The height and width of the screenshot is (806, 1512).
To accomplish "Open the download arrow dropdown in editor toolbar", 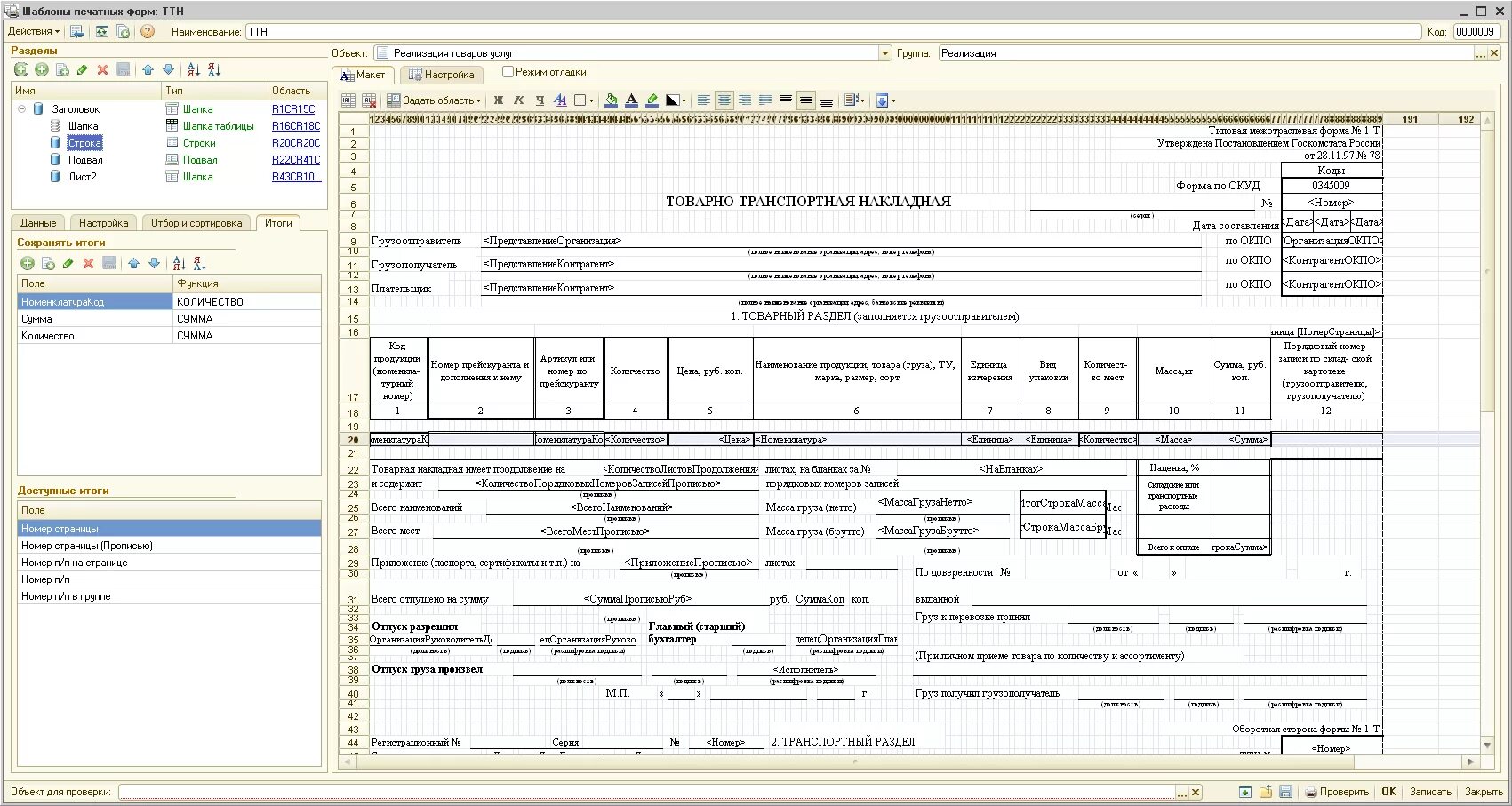I will click(893, 100).
